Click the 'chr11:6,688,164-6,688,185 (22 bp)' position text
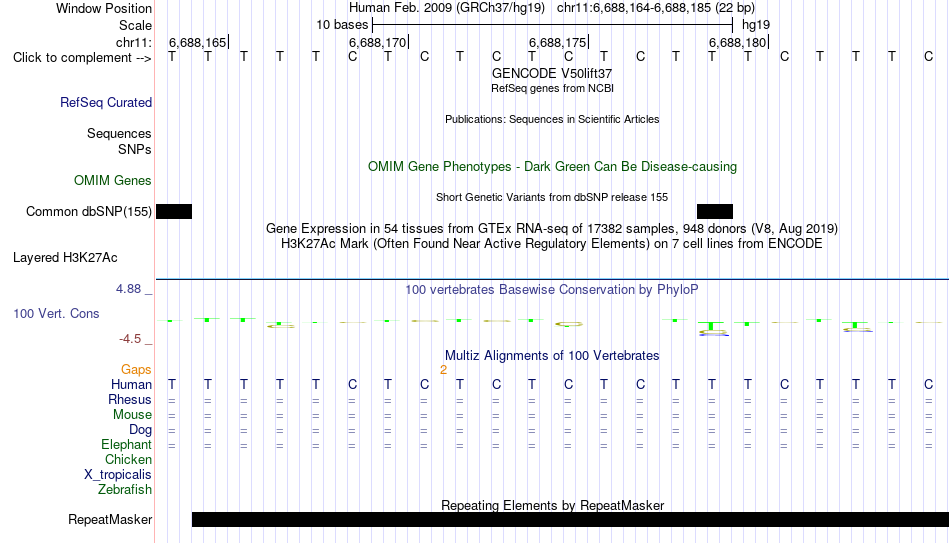This screenshot has width=950, height=543. 656,8
